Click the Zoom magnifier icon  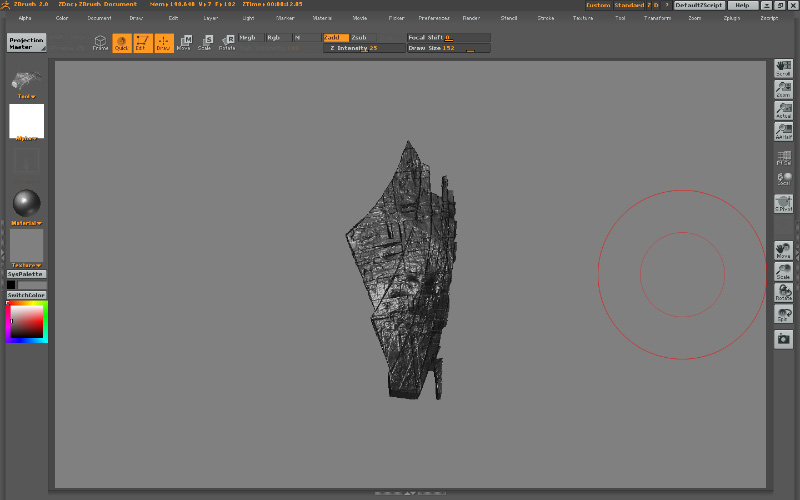pyautogui.click(x=784, y=89)
